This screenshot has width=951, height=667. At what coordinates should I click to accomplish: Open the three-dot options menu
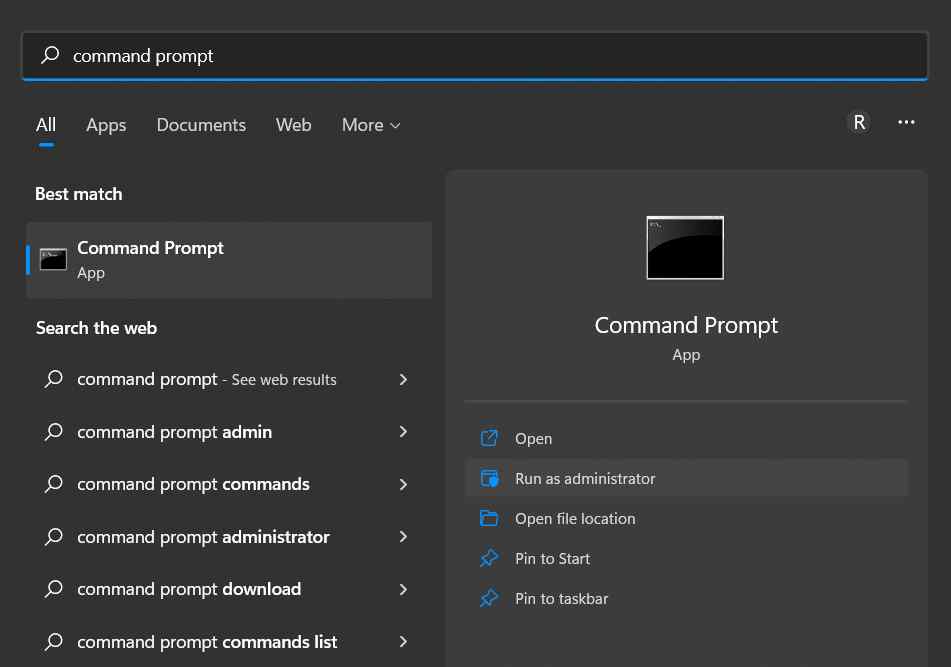[906, 122]
